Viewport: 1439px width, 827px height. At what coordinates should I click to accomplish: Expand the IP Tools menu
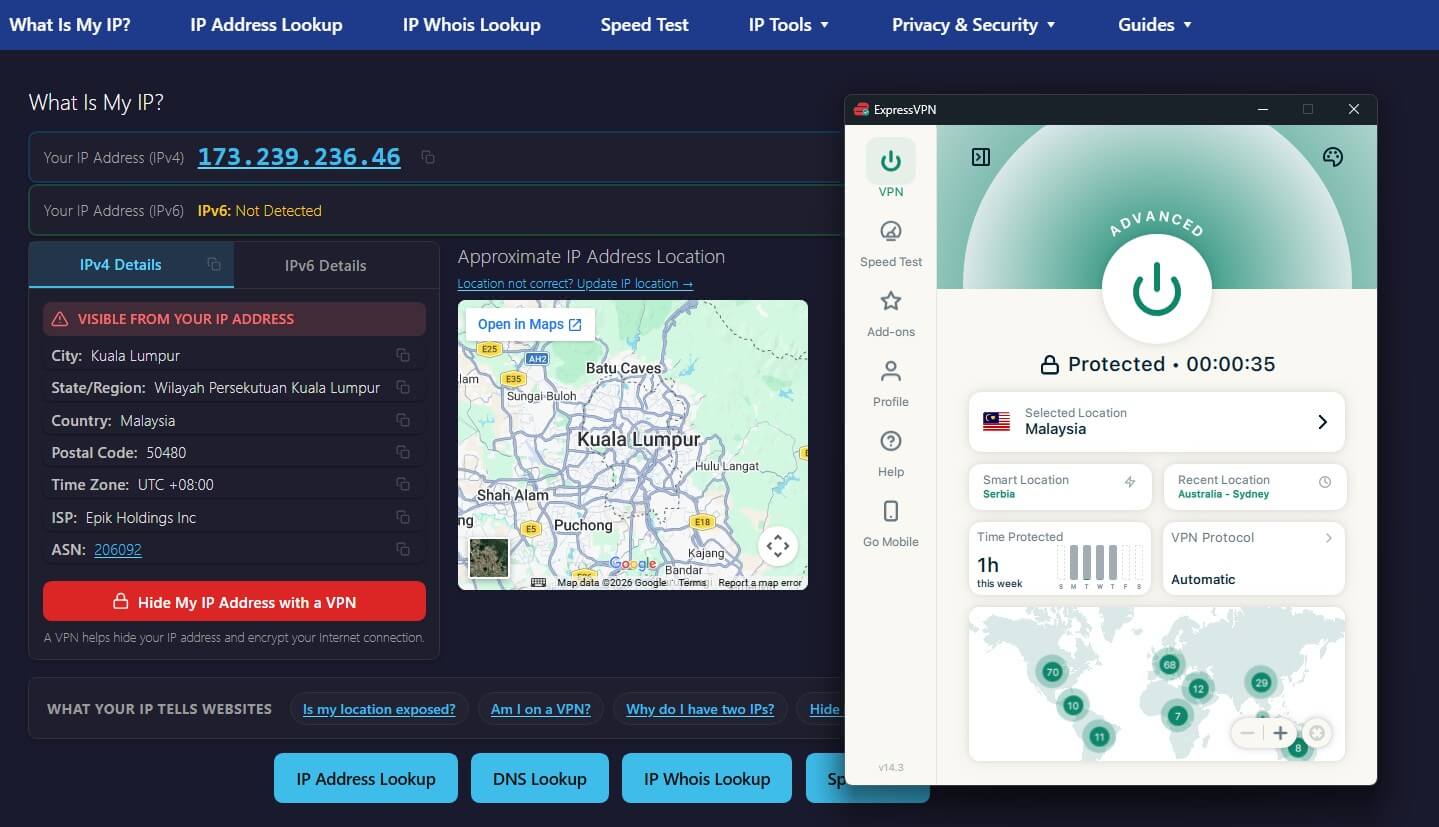[x=789, y=25]
